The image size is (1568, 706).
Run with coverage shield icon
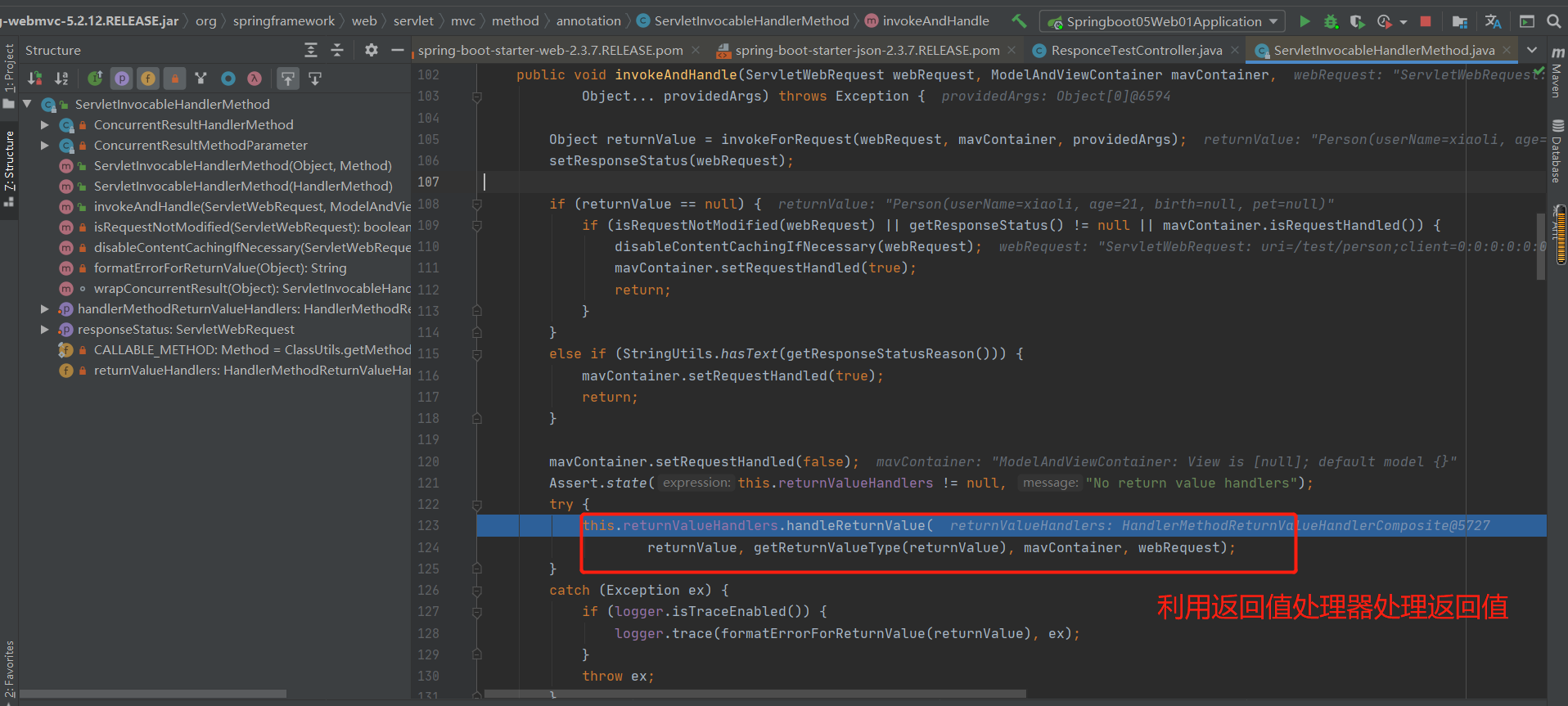(x=1357, y=21)
